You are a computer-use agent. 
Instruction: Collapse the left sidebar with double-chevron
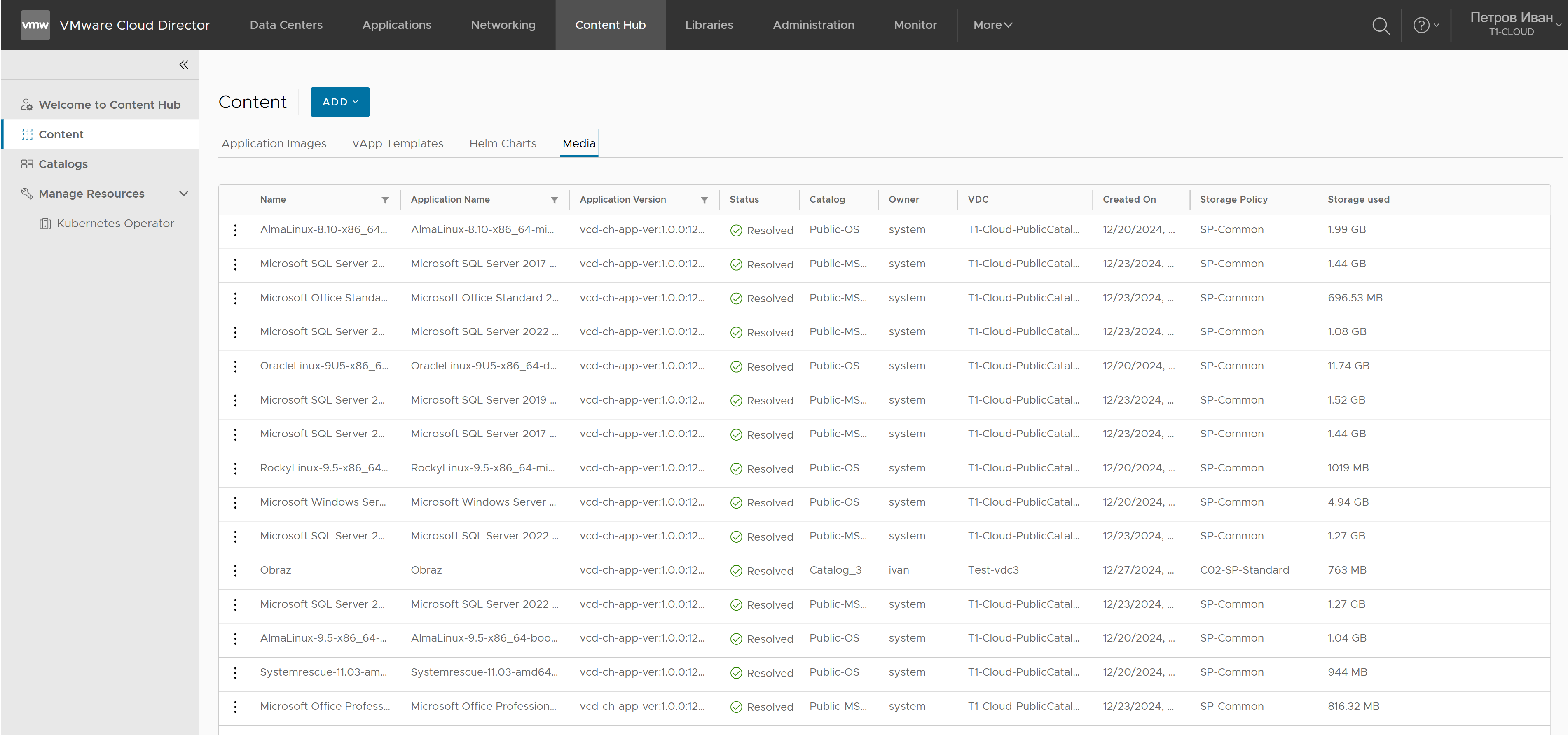coord(184,65)
